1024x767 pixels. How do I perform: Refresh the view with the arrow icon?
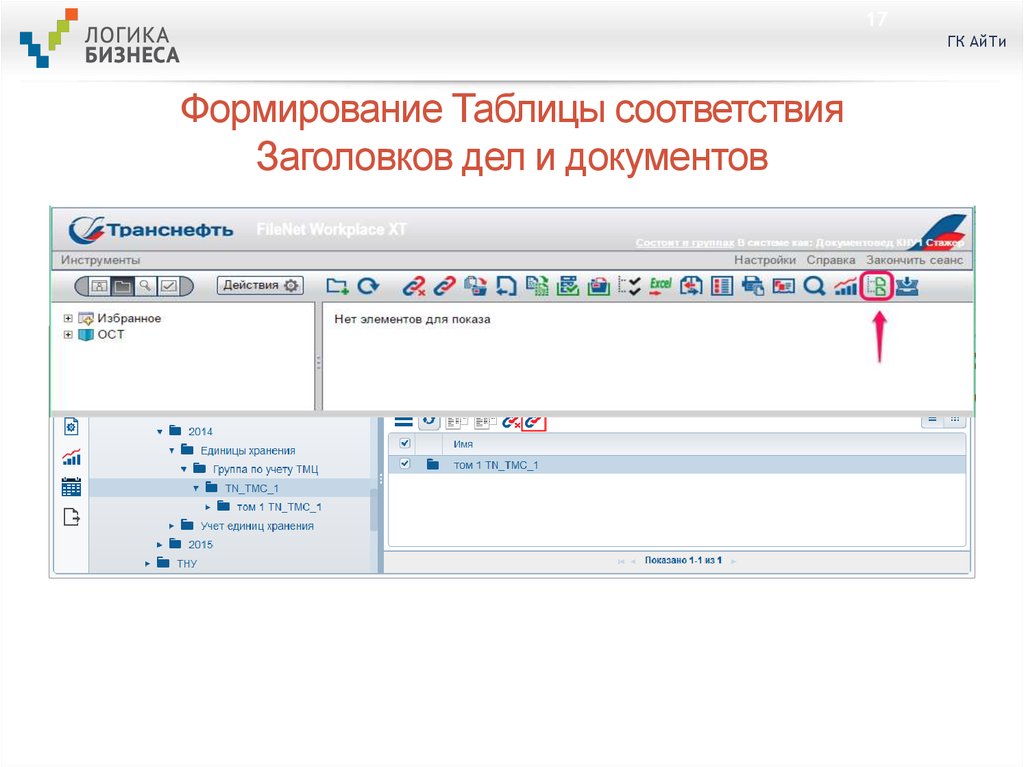[x=369, y=285]
